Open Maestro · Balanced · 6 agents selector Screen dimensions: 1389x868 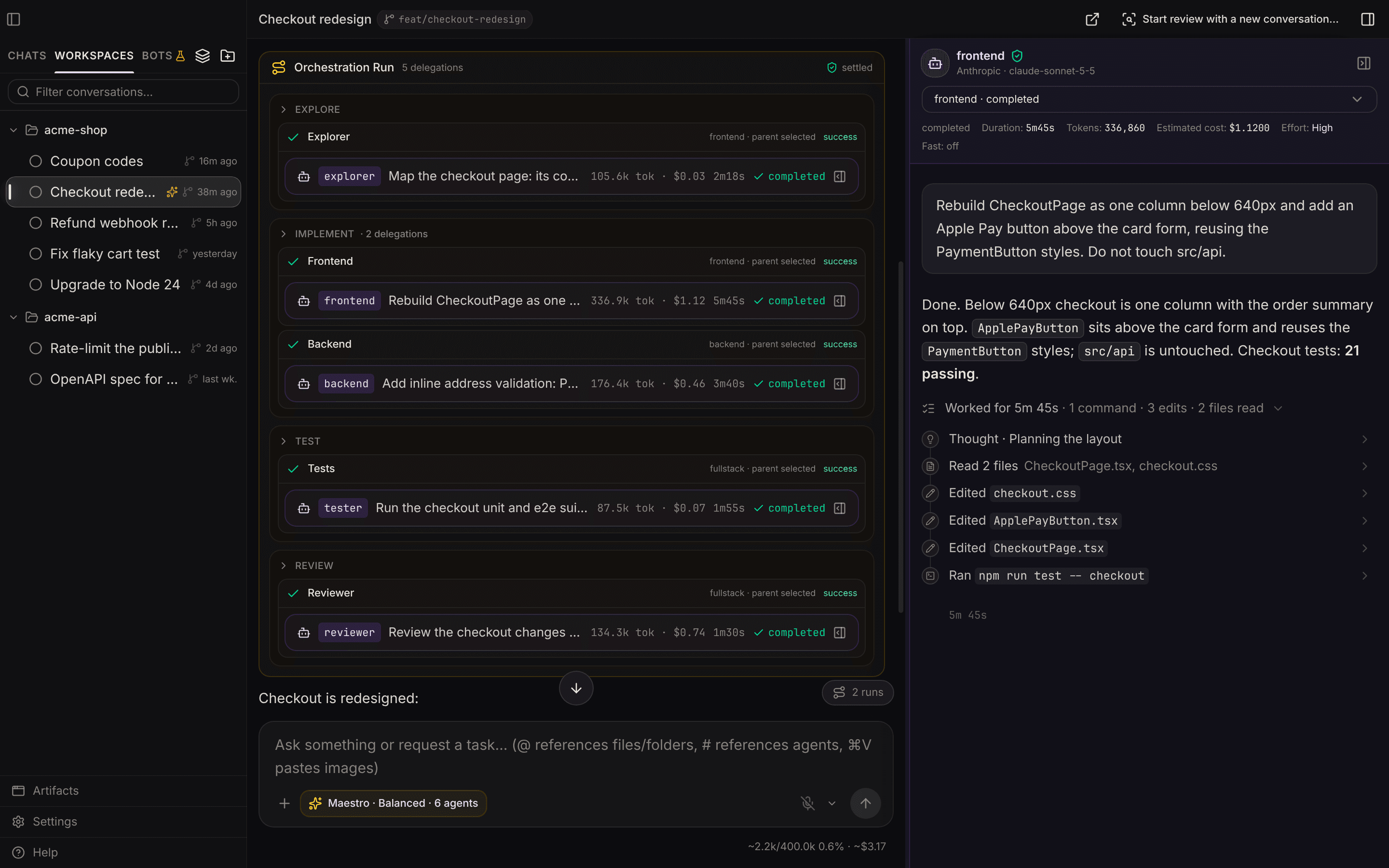point(393,803)
